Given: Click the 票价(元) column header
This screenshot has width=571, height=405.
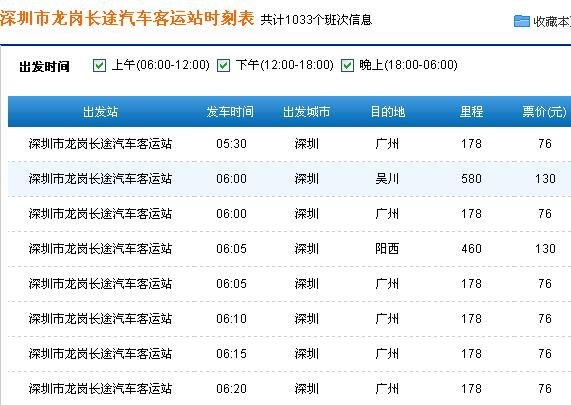Looking at the screenshot, I should (544, 111).
